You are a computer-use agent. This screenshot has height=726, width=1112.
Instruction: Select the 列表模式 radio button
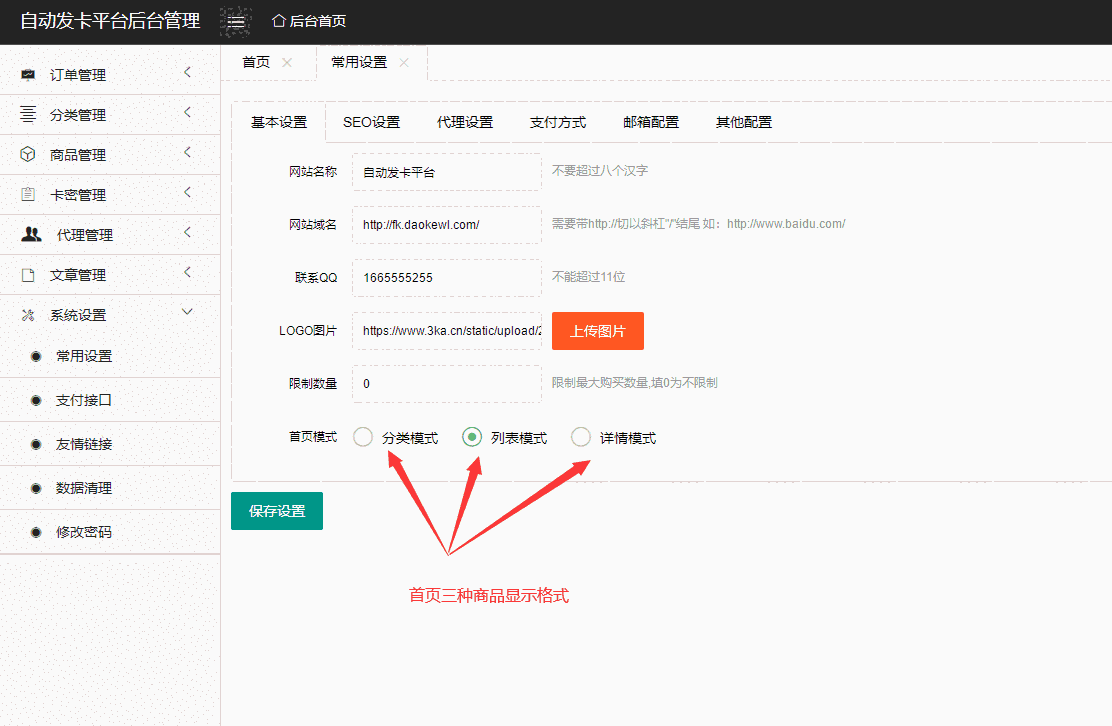coord(472,437)
